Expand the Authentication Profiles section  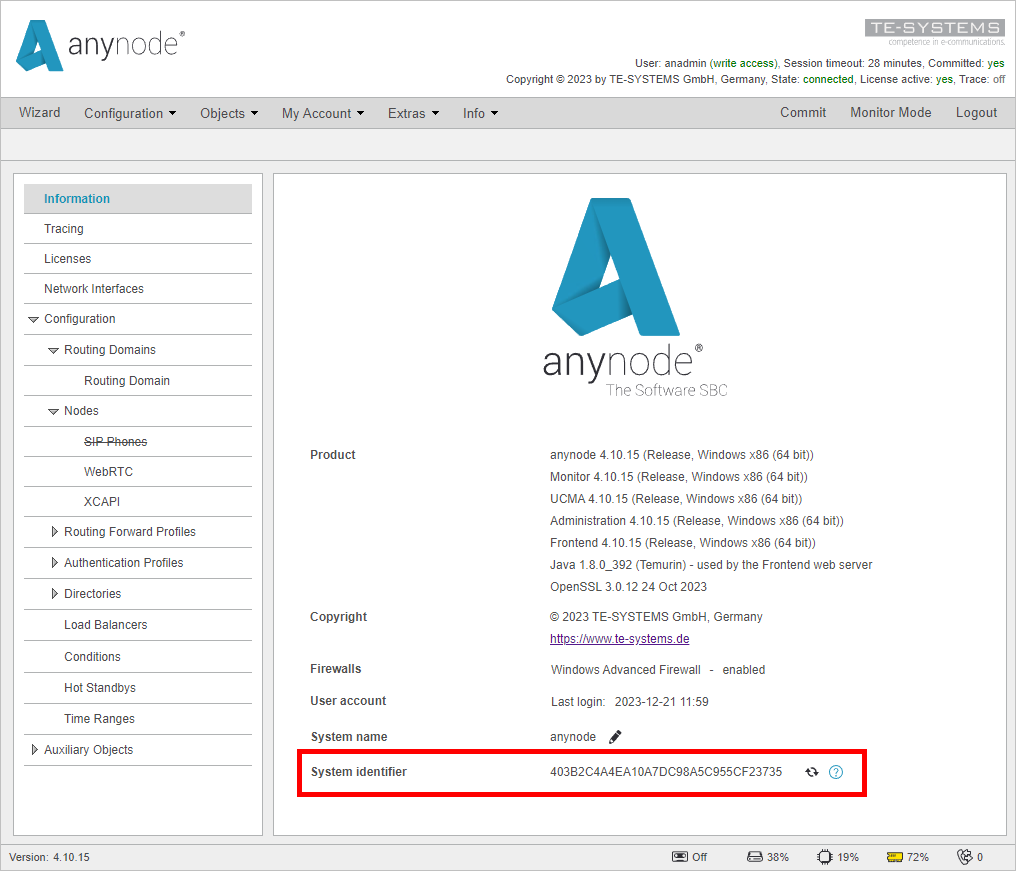pyautogui.click(x=55, y=562)
